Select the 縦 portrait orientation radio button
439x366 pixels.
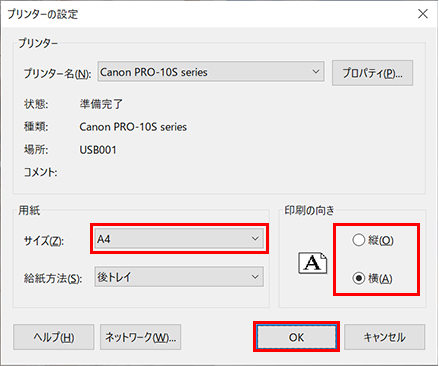359,240
